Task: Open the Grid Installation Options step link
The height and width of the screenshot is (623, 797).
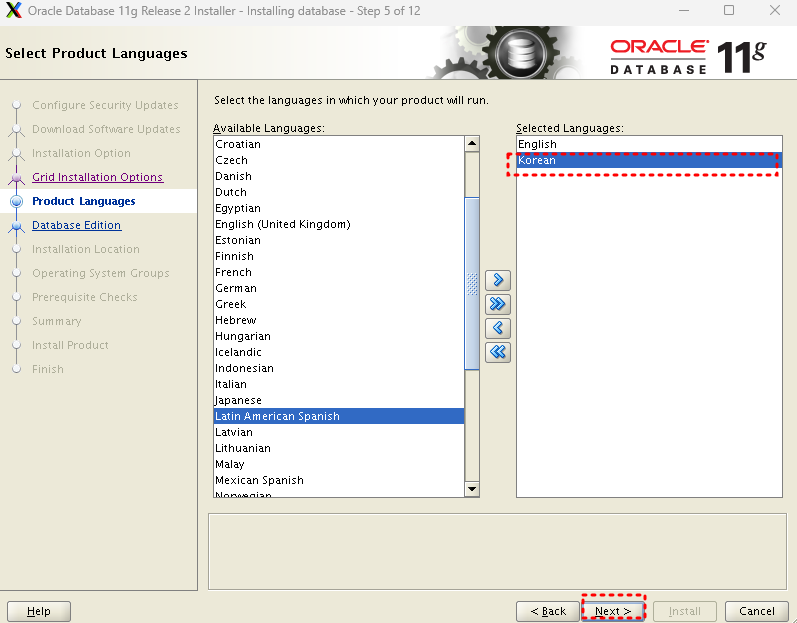Action: pyautogui.click(x=98, y=177)
